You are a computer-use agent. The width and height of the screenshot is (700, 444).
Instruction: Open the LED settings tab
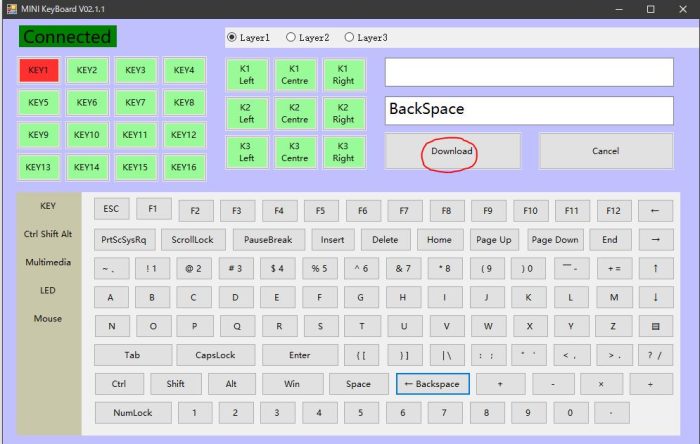[x=48, y=290]
